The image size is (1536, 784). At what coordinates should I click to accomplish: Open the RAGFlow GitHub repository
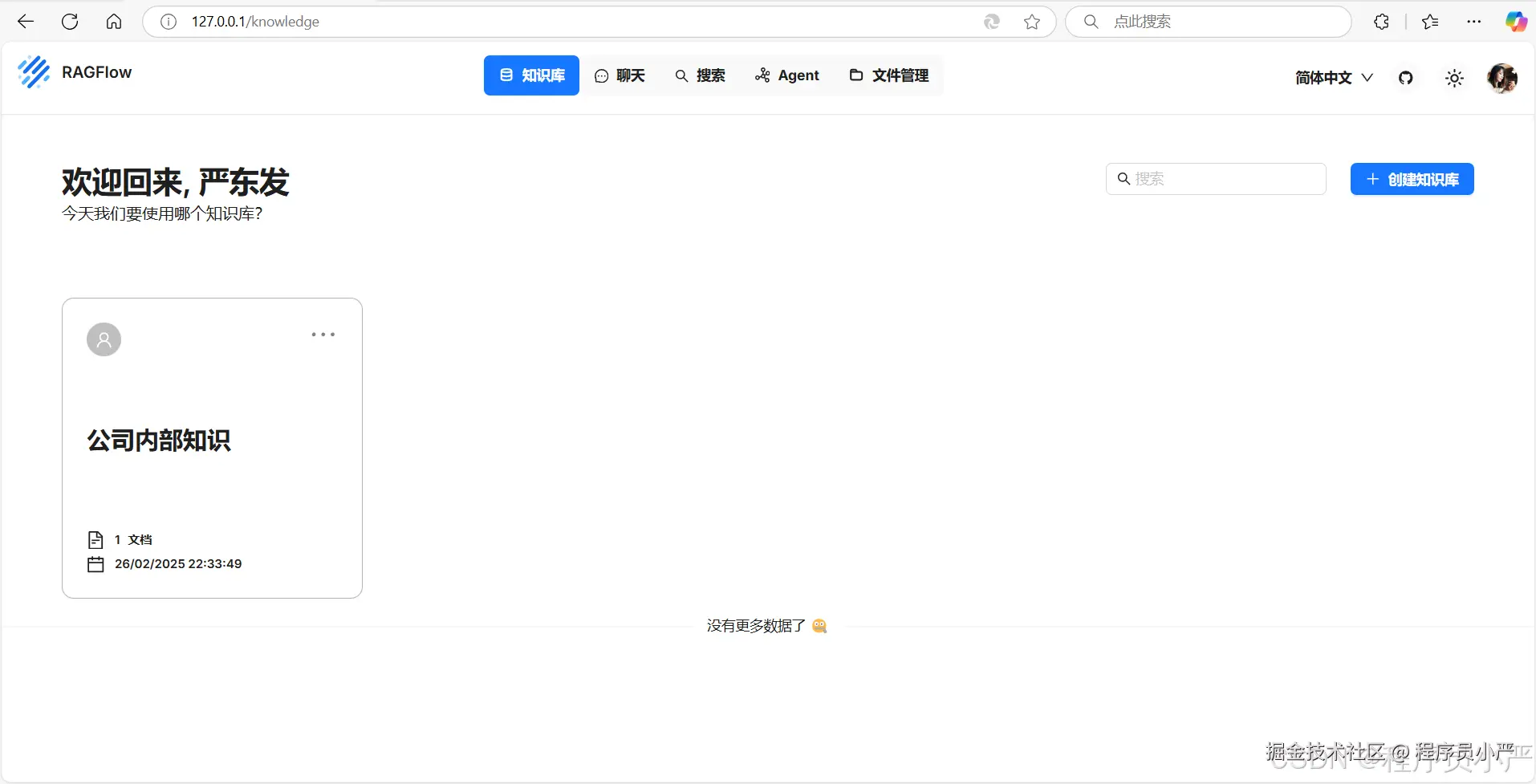(1406, 78)
